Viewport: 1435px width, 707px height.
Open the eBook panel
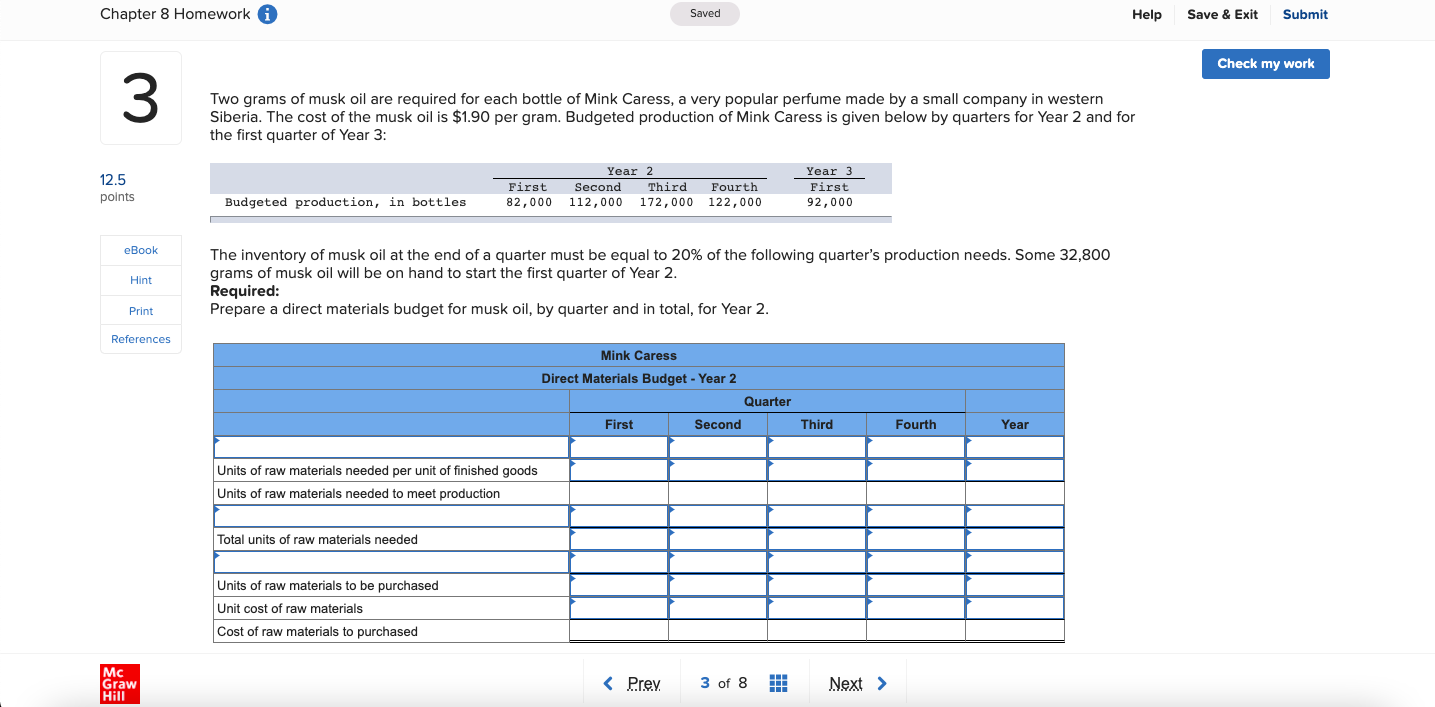(x=140, y=250)
